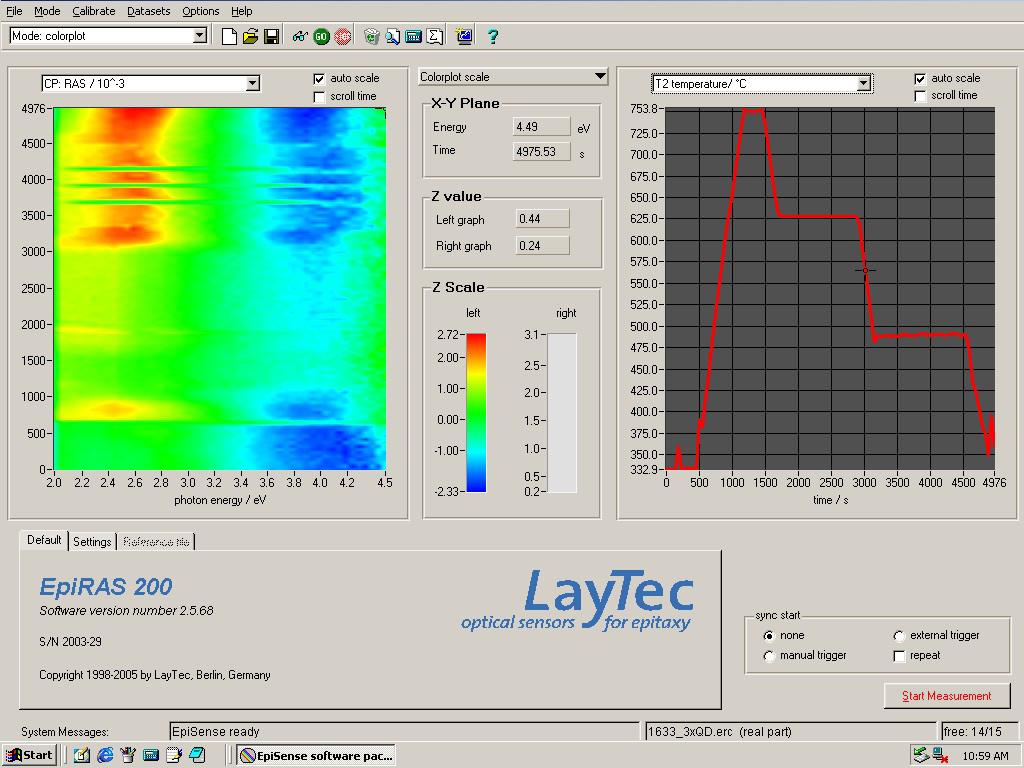Click the taskbar clock showing 10:59 AM
1024x768 pixels.
[985, 756]
